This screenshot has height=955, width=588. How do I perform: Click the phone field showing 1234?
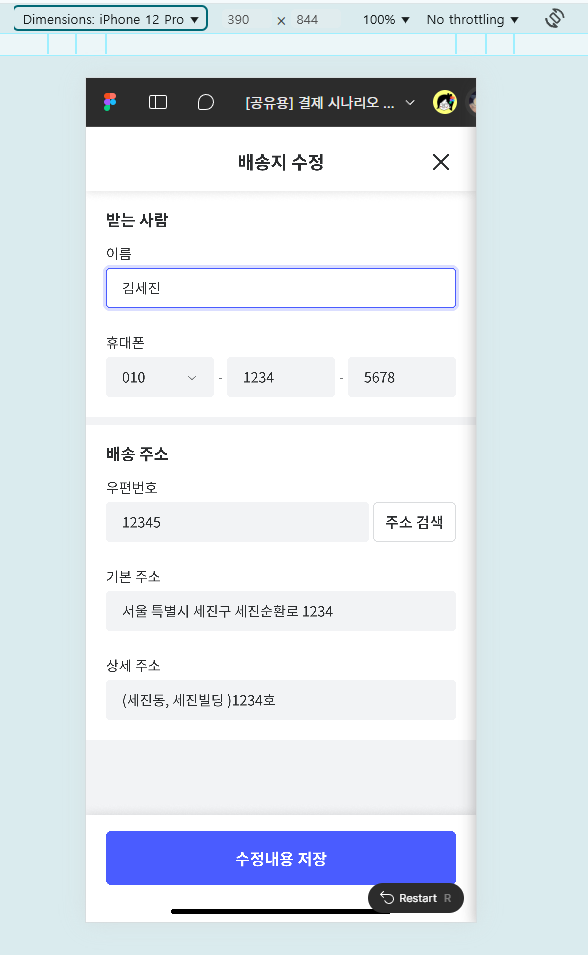(281, 377)
